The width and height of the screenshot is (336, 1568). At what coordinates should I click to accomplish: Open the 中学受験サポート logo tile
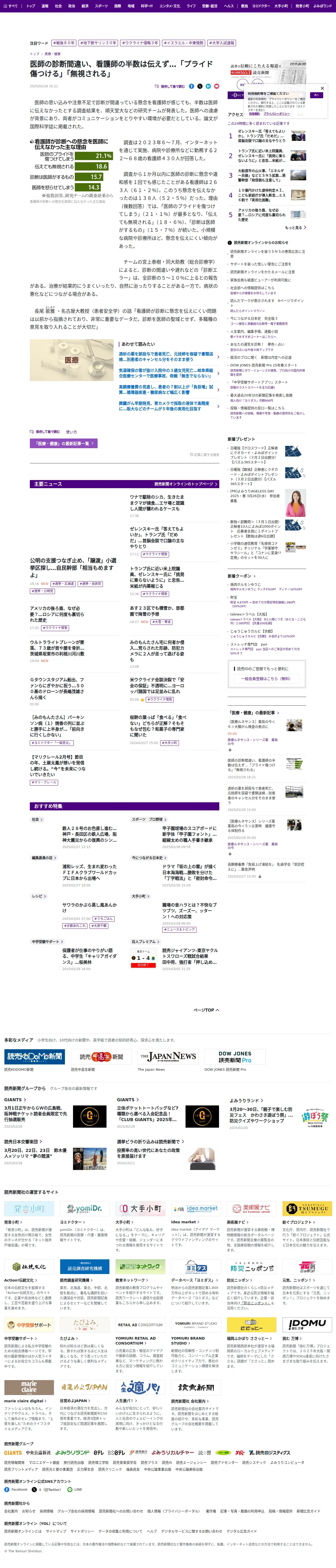tap(29, 1325)
